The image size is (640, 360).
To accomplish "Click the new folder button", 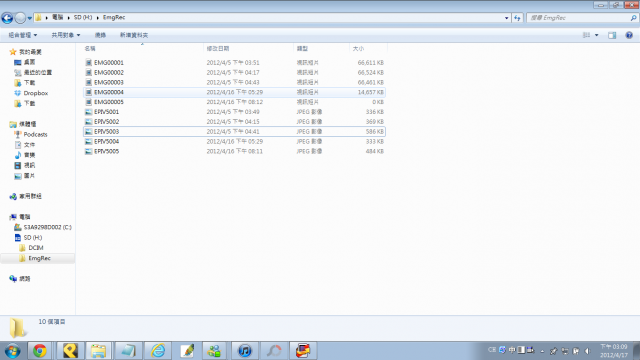I will coord(134,35).
